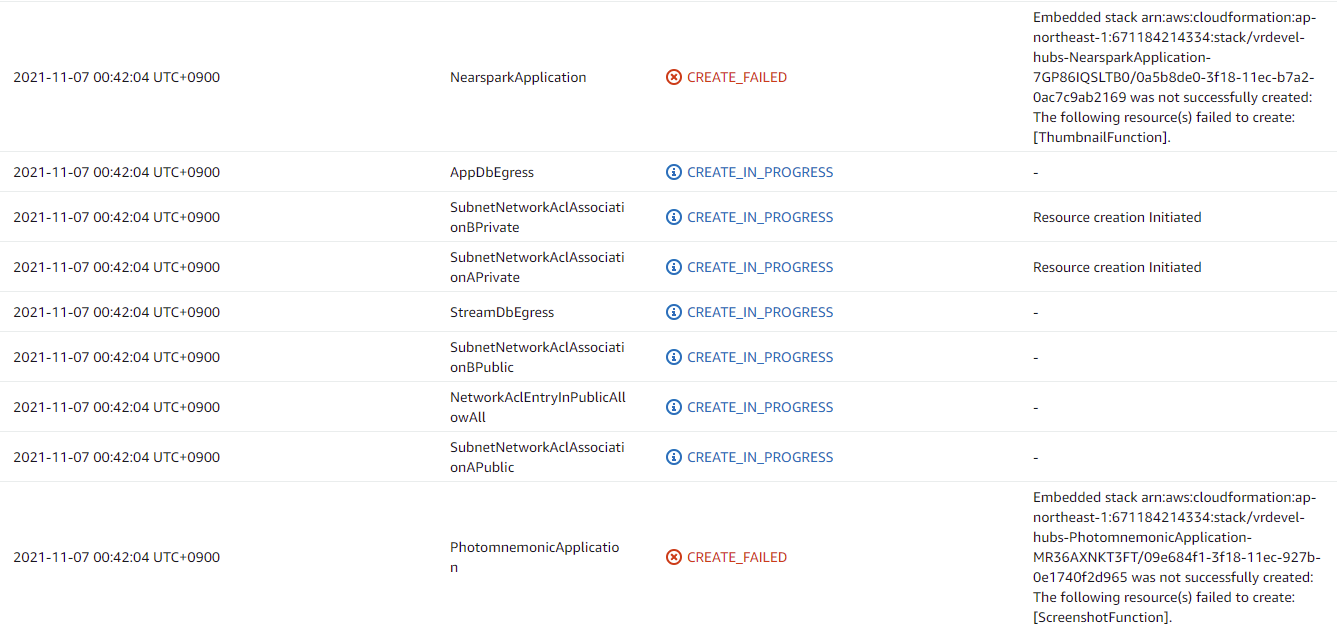
Task: Click CREATE_IN_PROGRESS status for SubnetNetworkAclAssociationBPublic
Action: click(760, 357)
